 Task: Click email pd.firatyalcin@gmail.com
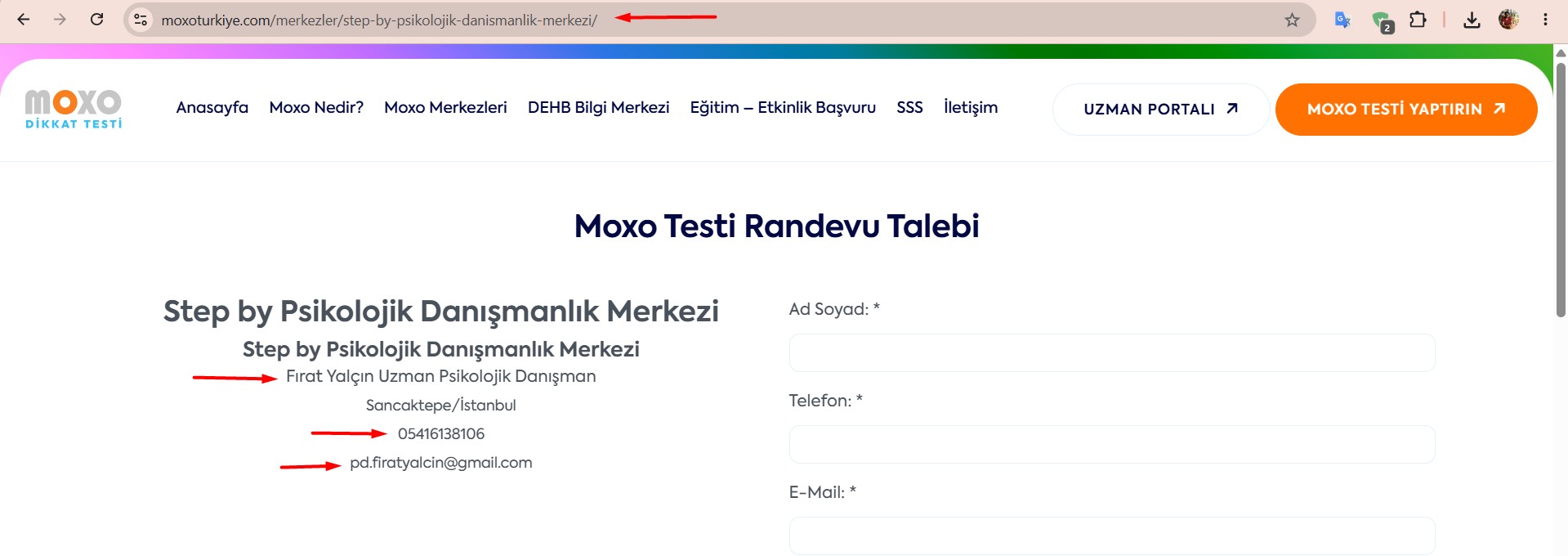click(x=441, y=462)
